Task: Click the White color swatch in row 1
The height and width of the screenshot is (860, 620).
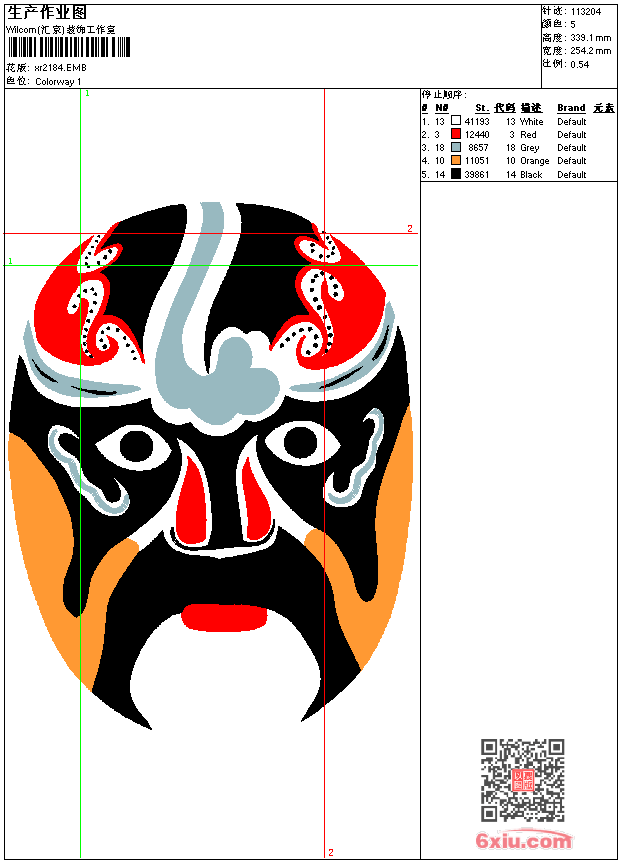Action: [455, 120]
